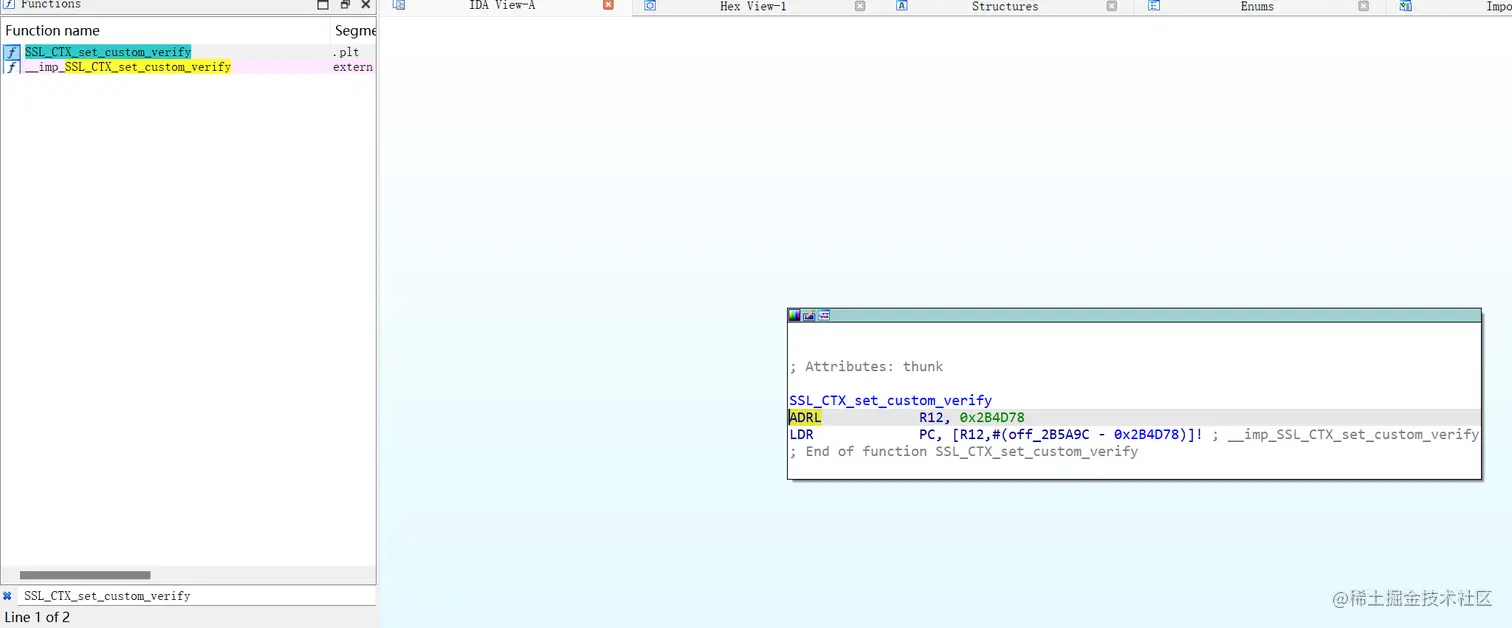The image size is (1512, 628).
Task: Sort by the Segment column header
Action: click(354, 31)
